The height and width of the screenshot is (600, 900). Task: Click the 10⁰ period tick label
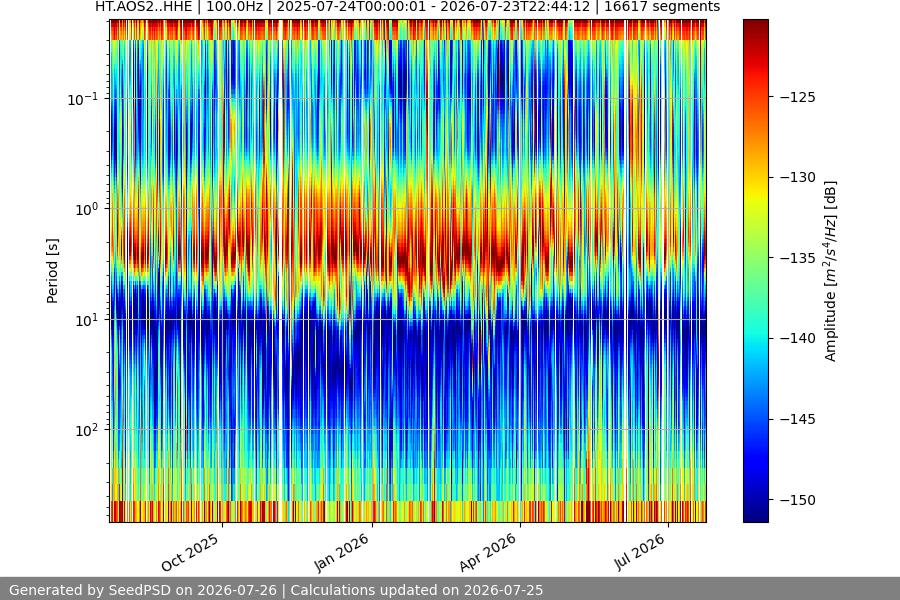tap(87, 209)
